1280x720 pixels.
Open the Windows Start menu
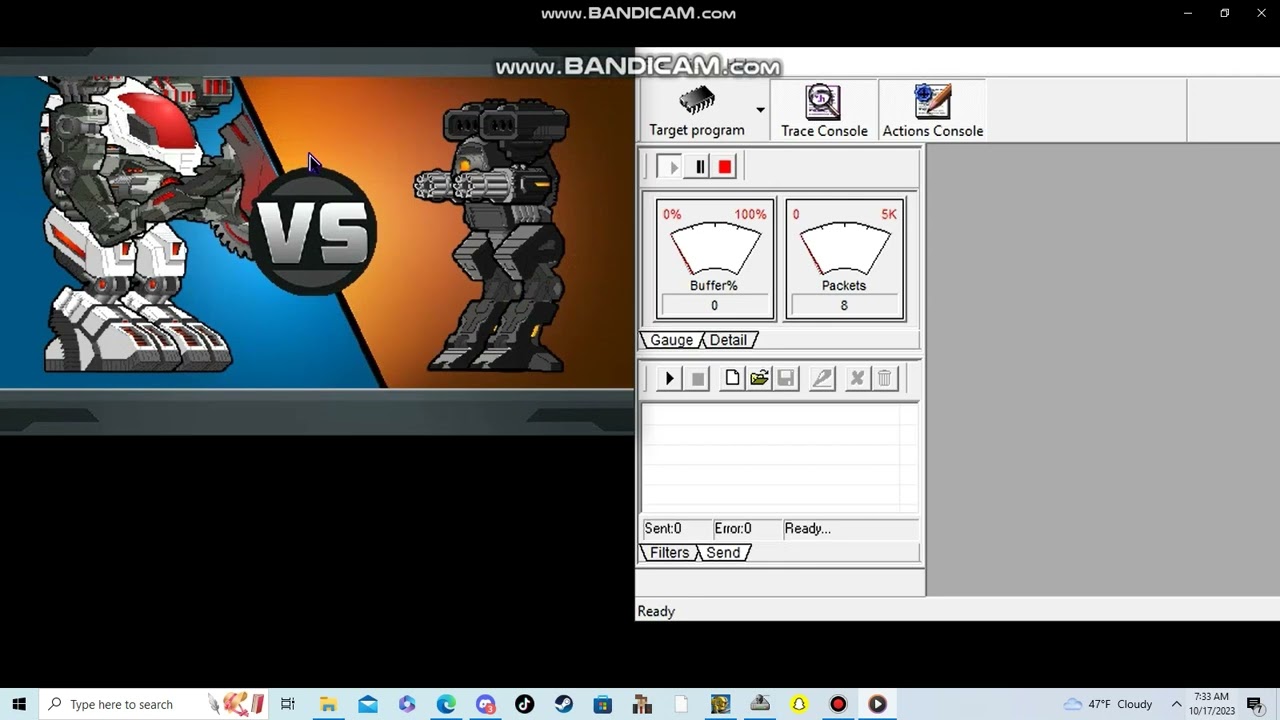click(x=19, y=704)
